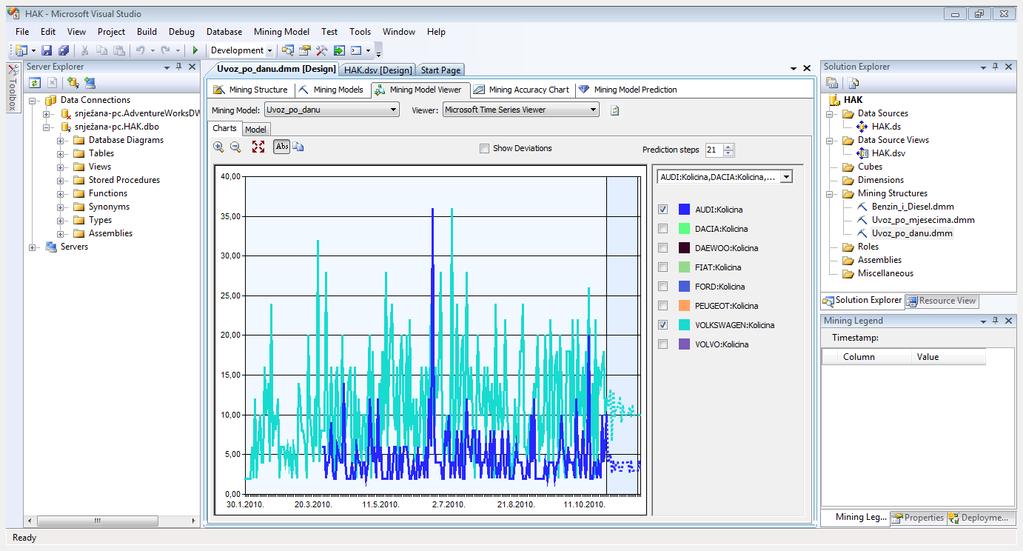Open the Build menu
This screenshot has height=551, width=1023.
click(146, 31)
